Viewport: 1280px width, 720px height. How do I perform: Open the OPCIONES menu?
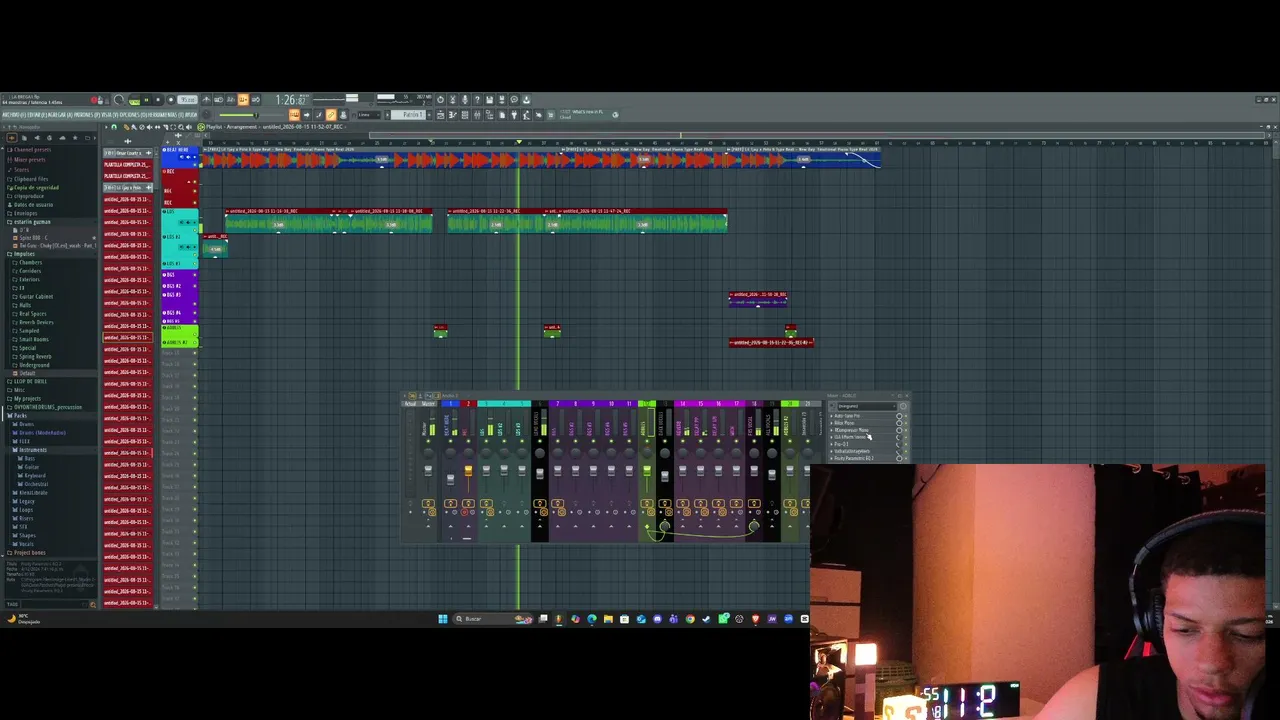(x=133, y=115)
